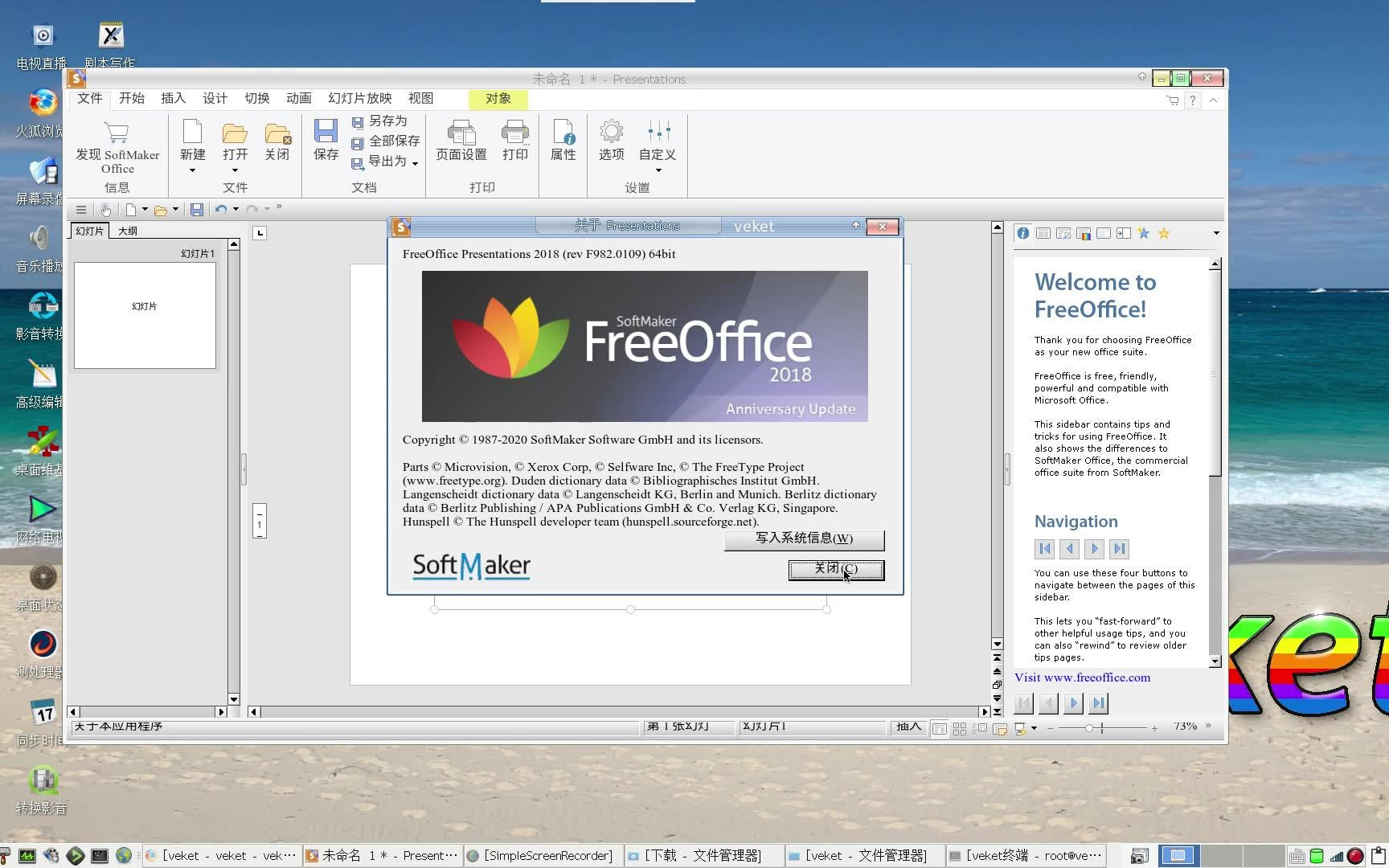
Task: Open the 电视直播 desktop icon
Action: [x=42, y=46]
